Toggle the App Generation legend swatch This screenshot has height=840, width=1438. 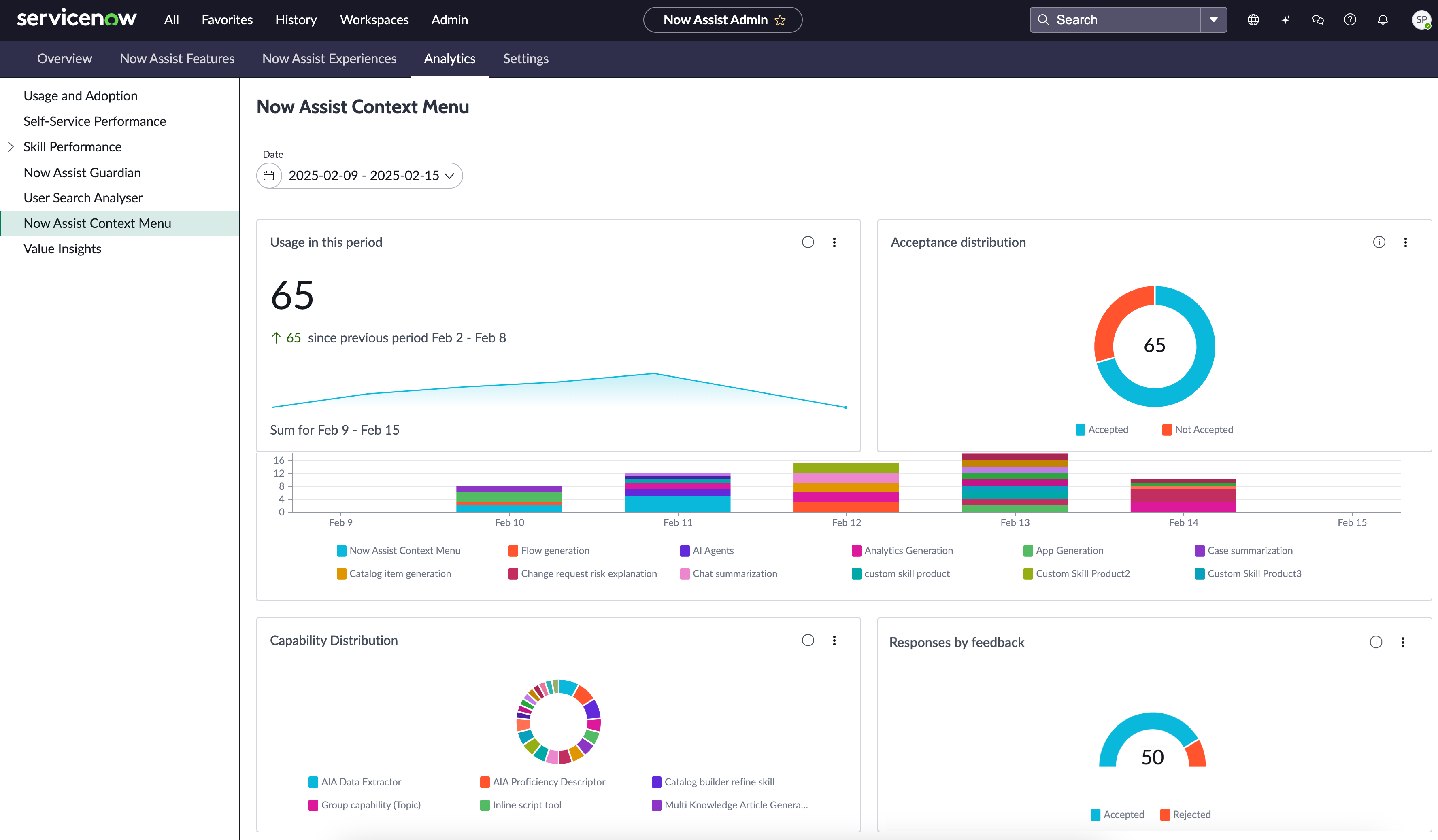(x=1028, y=550)
